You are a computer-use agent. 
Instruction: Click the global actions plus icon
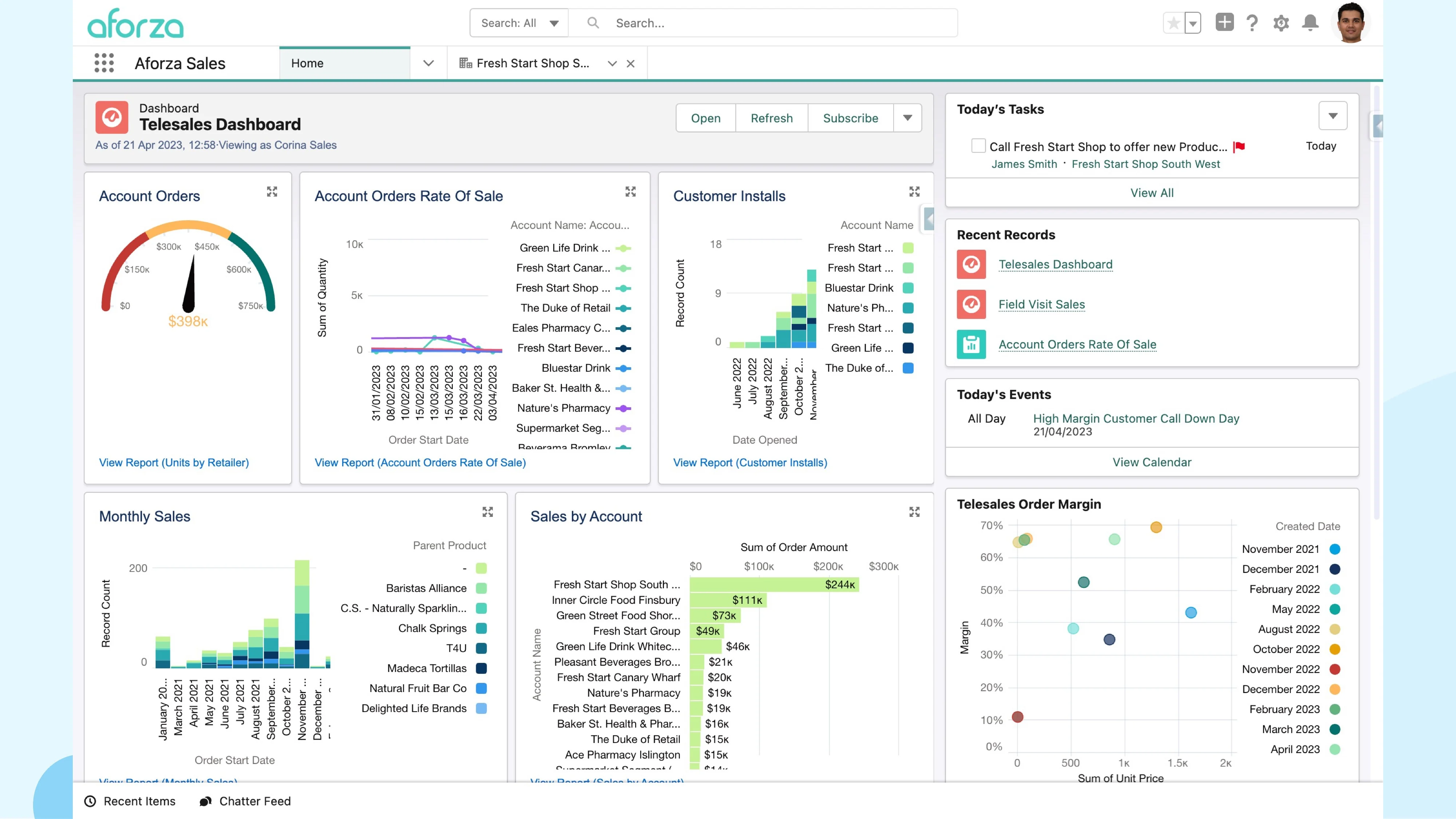1224,23
